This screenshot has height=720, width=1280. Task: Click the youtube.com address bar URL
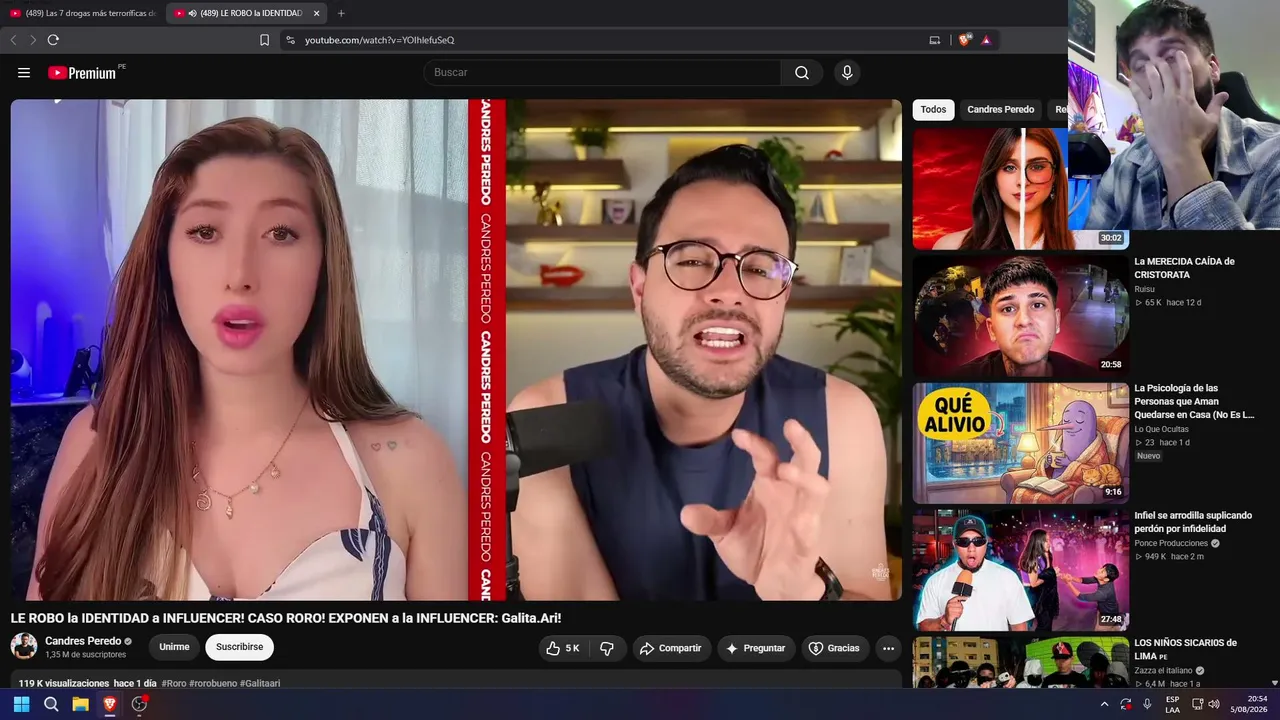click(x=379, y=40)
